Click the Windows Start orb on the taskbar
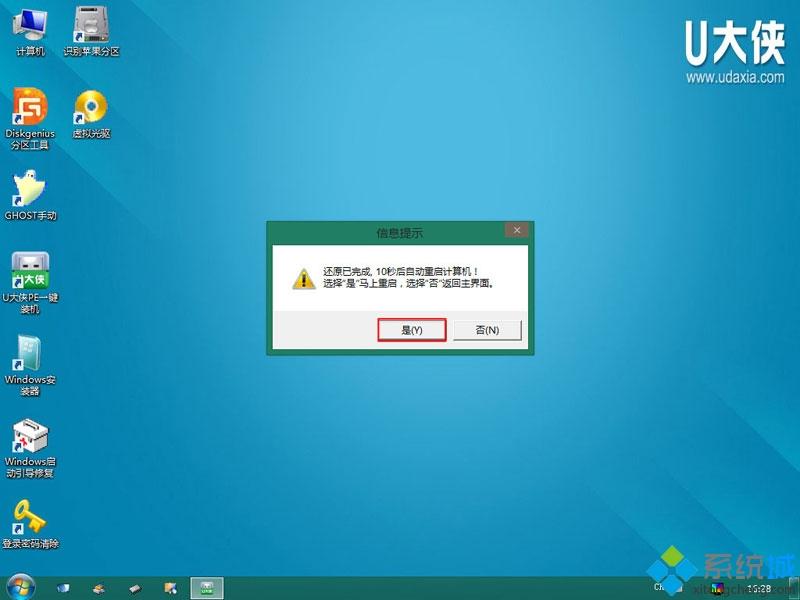The height and width of the screenshot is (600, 800). pyautogui.click(x=21, y=585)
